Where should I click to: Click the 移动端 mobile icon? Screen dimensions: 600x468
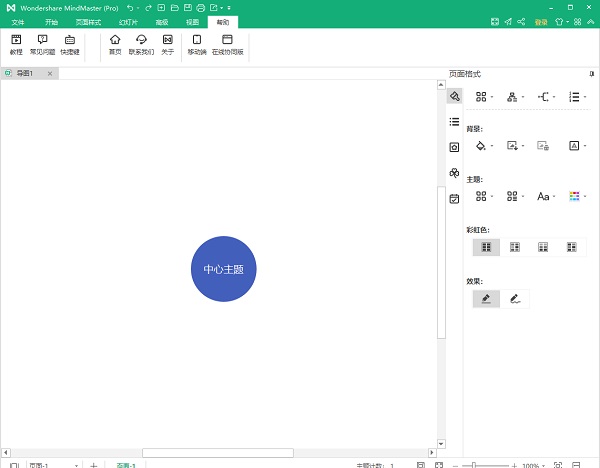[x=196, y=43]
